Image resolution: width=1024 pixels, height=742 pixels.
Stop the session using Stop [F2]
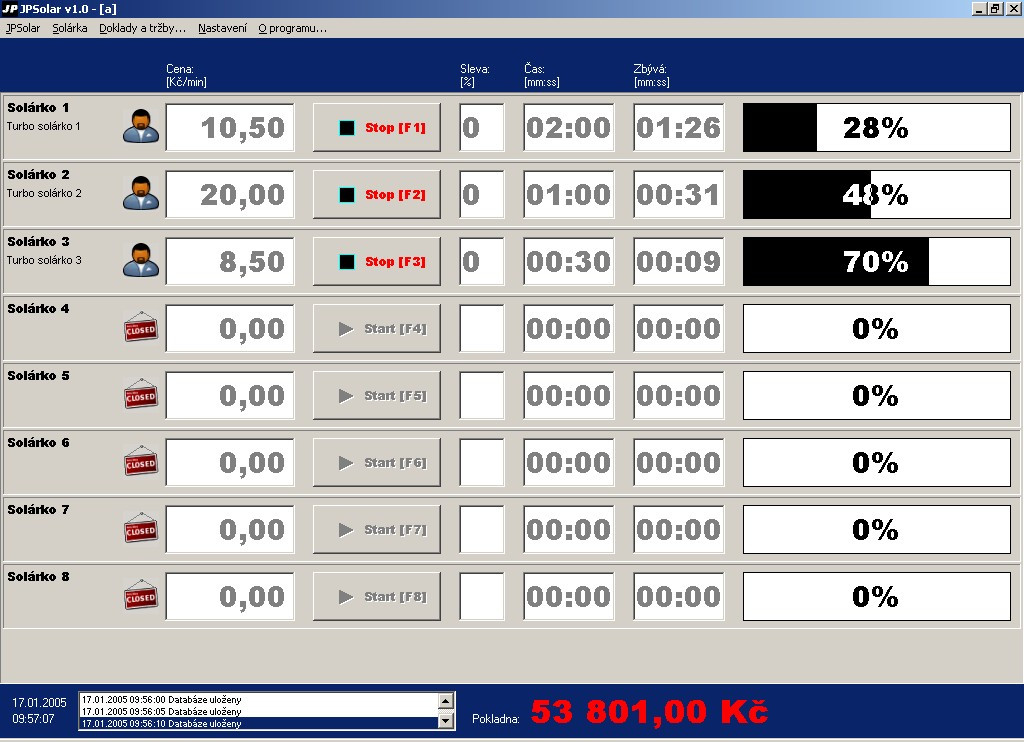377,195
